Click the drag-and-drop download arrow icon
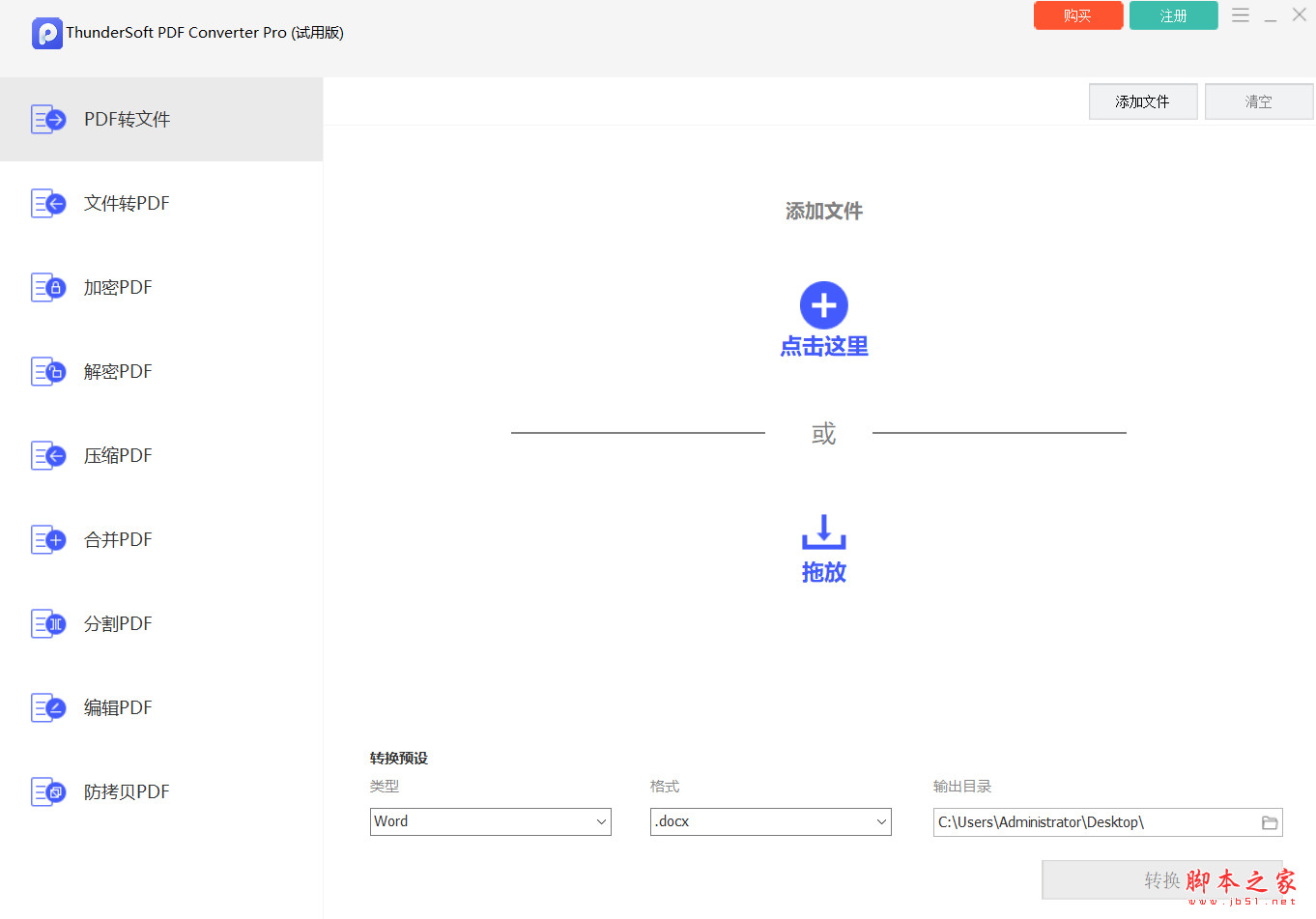The height and width of the screenshot is (919, 1316). (823, 531)
